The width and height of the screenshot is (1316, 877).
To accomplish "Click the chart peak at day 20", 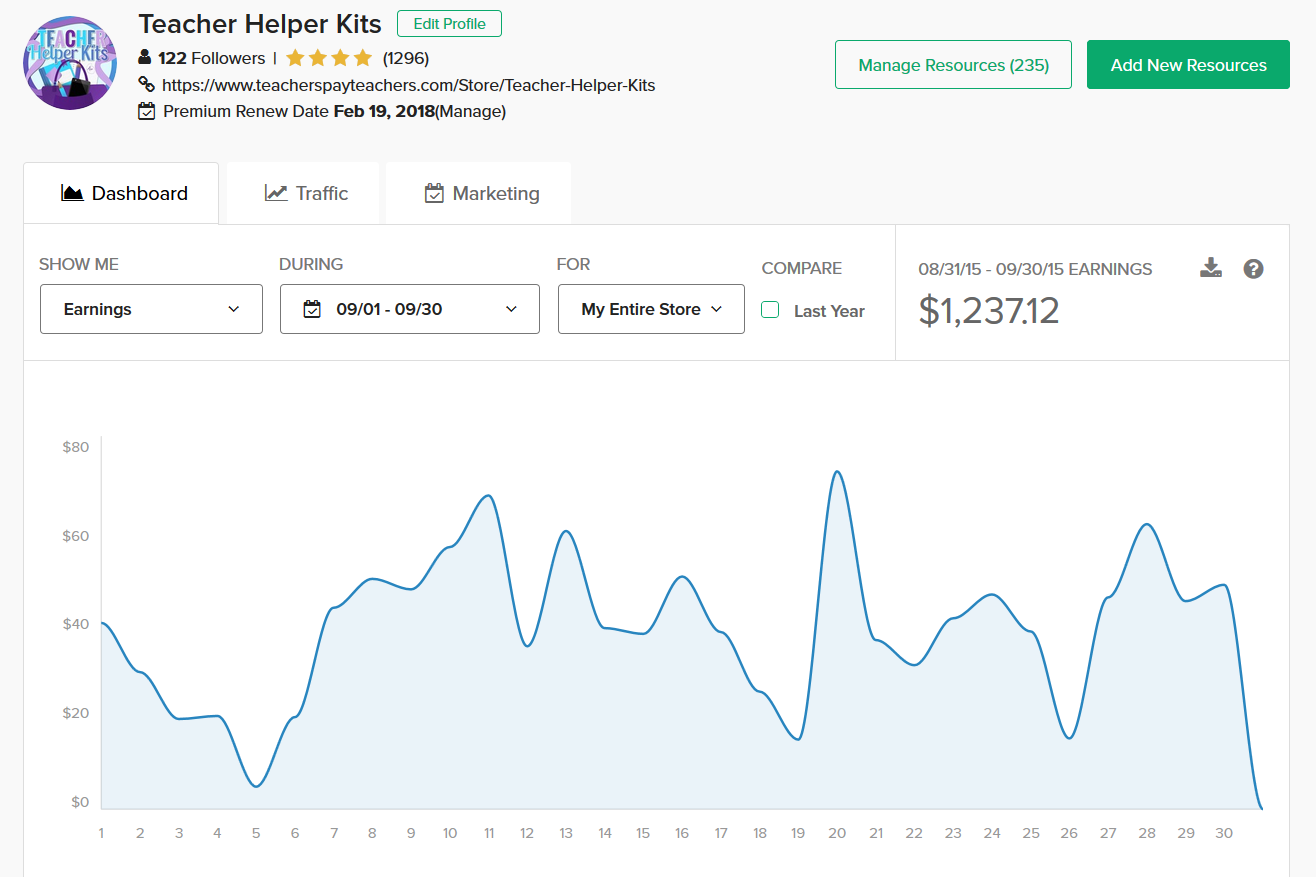I will pyautogui.click(x=837, y=472).
